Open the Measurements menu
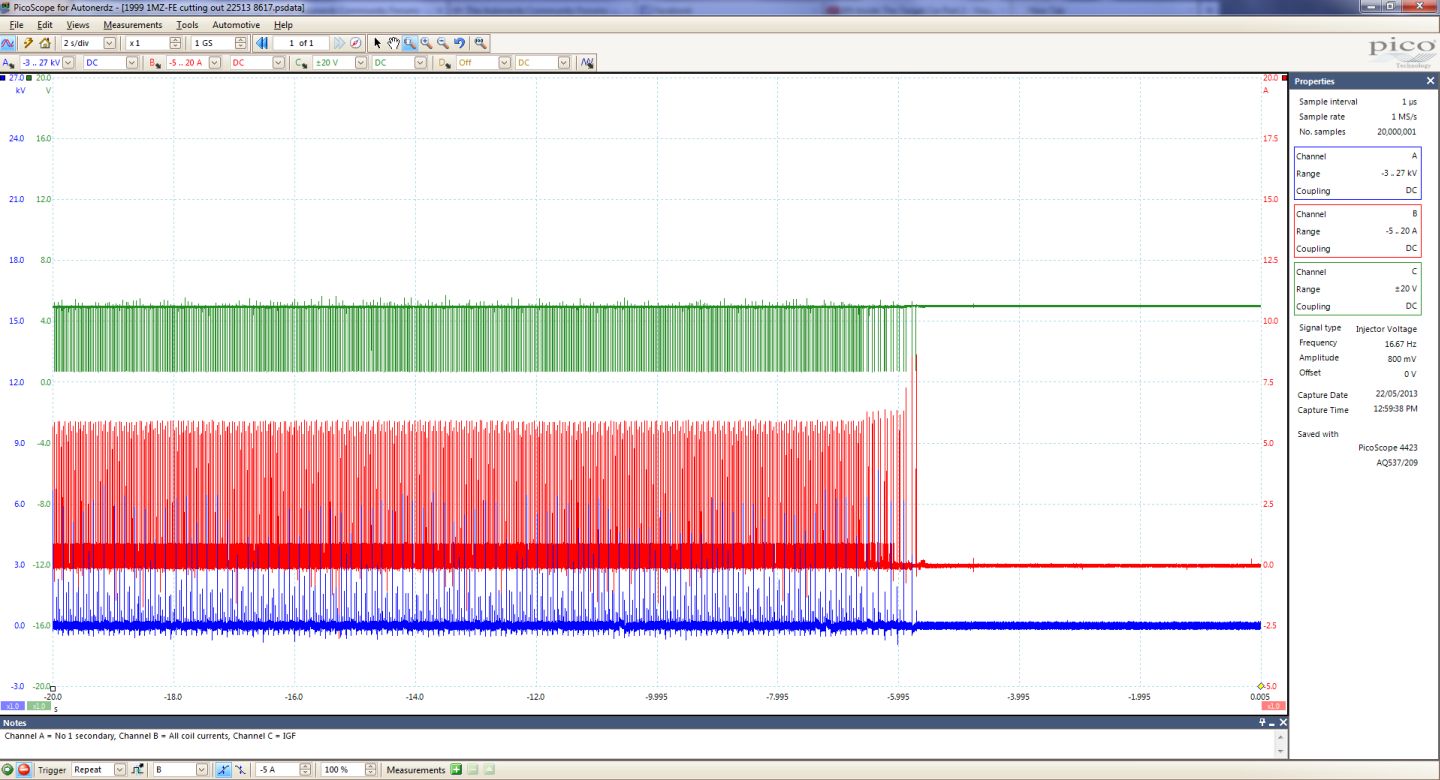 tap(132, 25)
